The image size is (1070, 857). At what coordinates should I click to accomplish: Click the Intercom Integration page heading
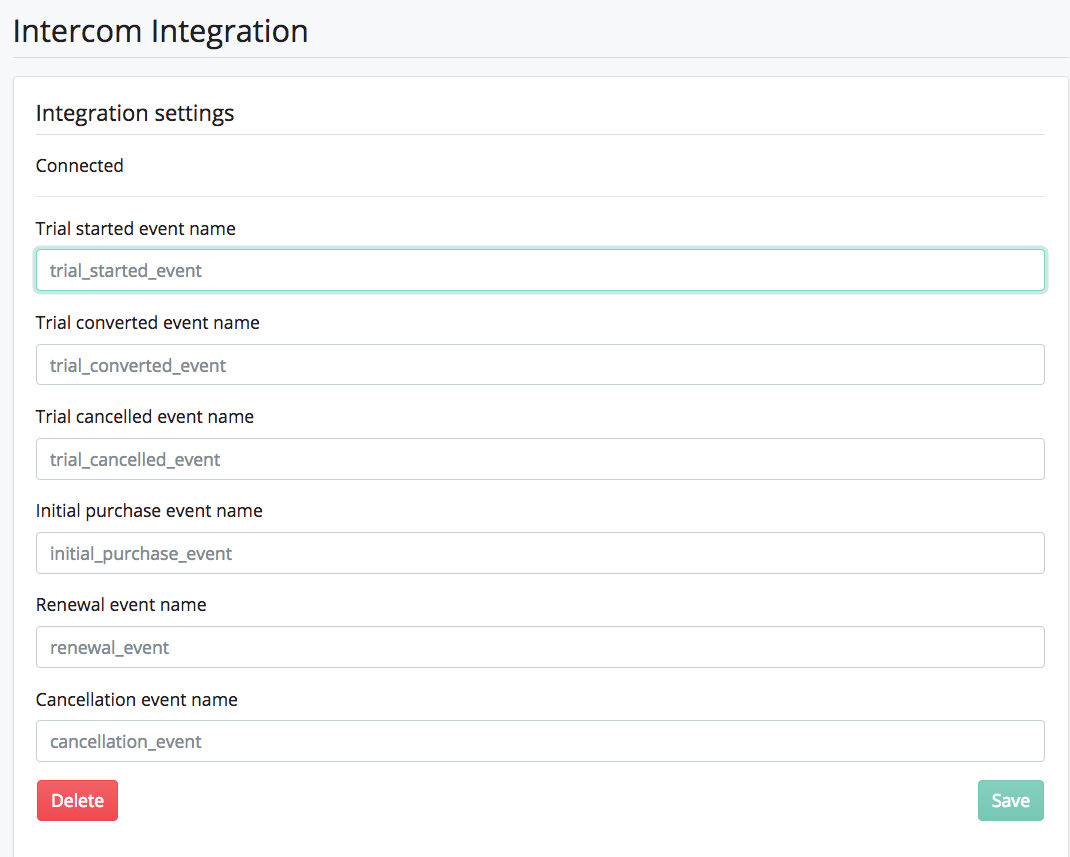tap(160, 31)
